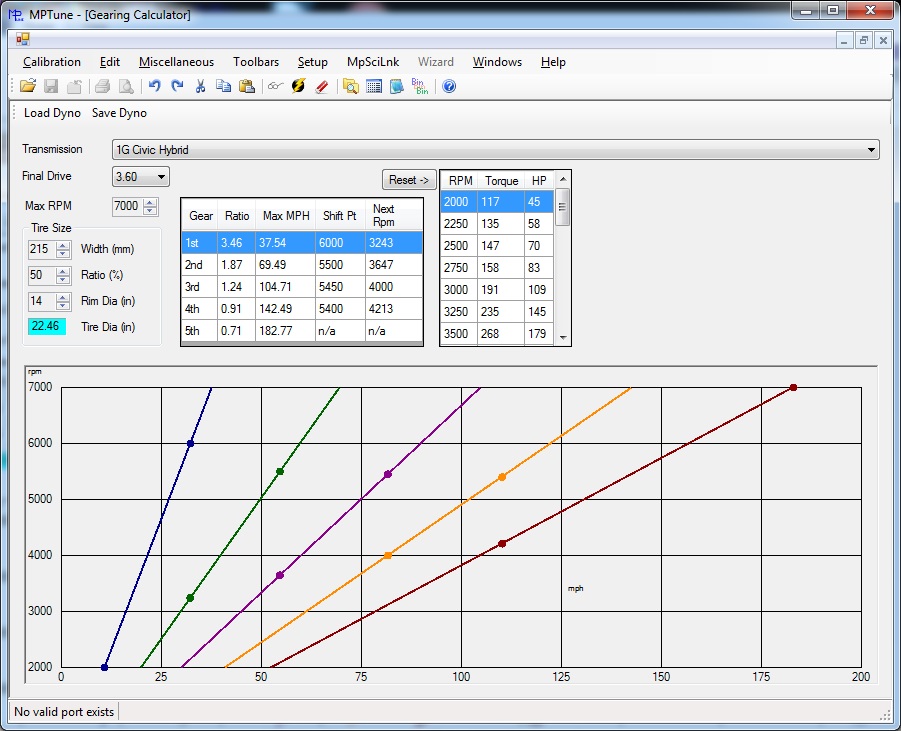This screenshot has width=901, height=731.
Task: Click the 104.71 Max MPH cell
Action: tap(285, 287)
